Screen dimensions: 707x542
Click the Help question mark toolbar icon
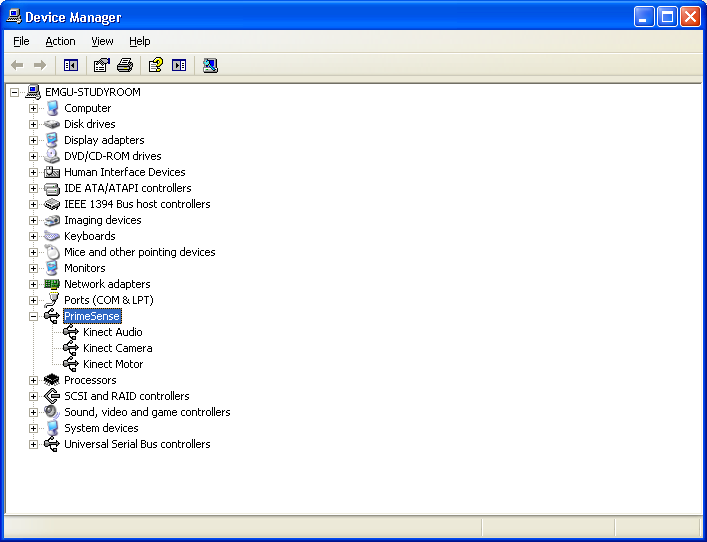coord(156,65)
